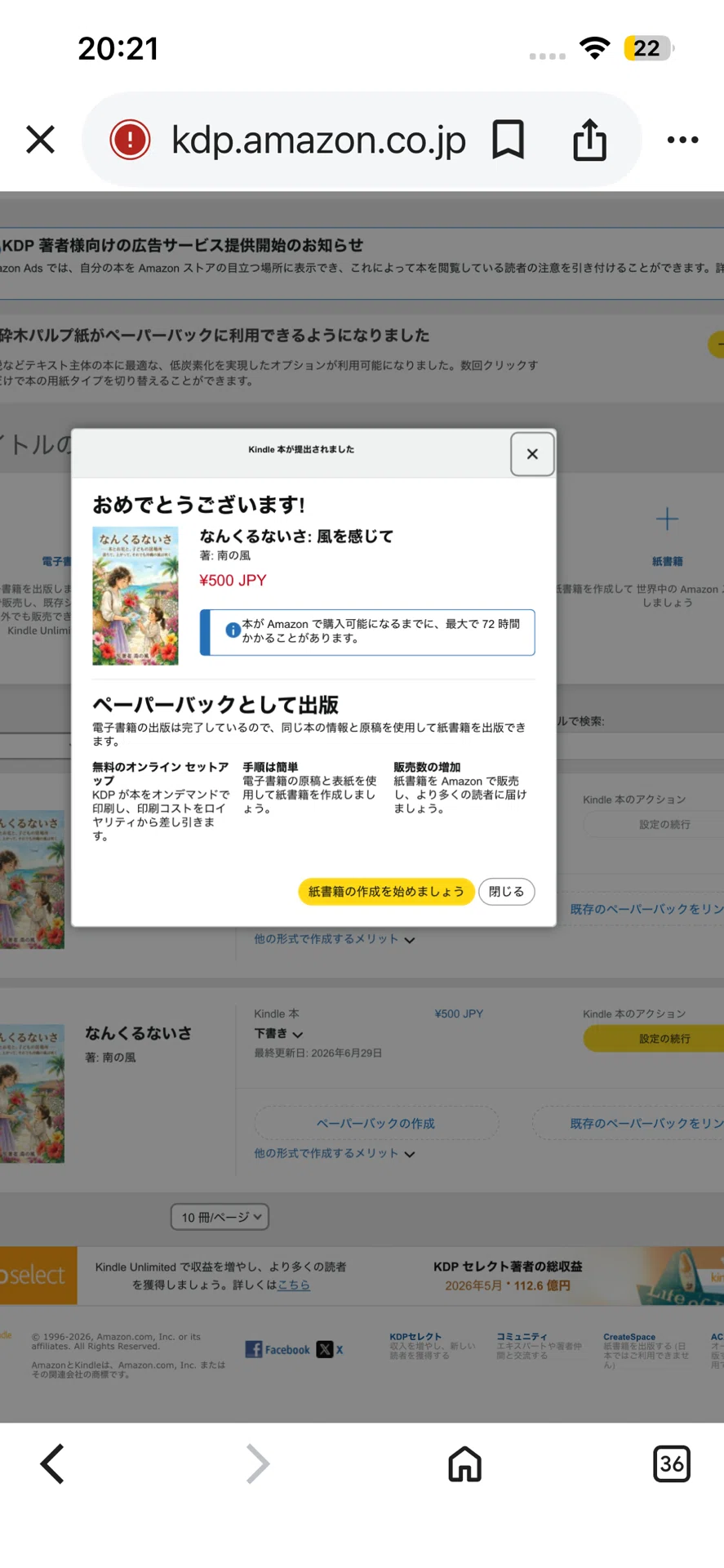Close the browser page with the X icon
The image size is (724, 1568).
(40, 140)
